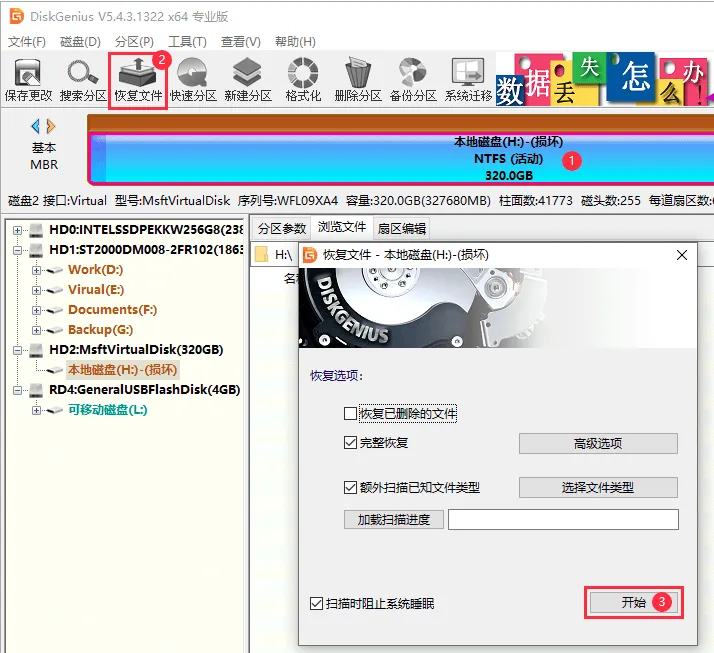Choose the 格式化 toolbar icon
Image resolution: width=714 pixels, height=653 pixels.
303,80
